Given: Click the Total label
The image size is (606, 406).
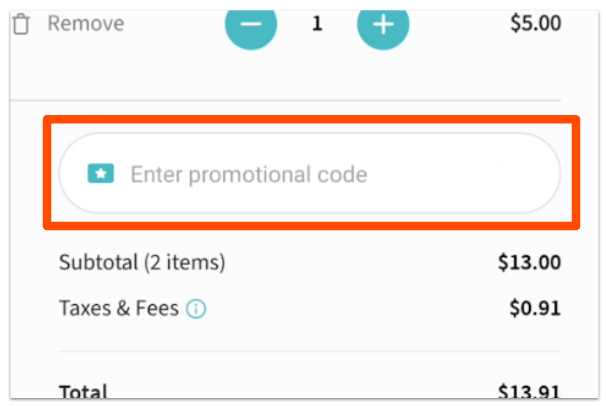Looking at the screenshot, I should click(x=83, y=392).
